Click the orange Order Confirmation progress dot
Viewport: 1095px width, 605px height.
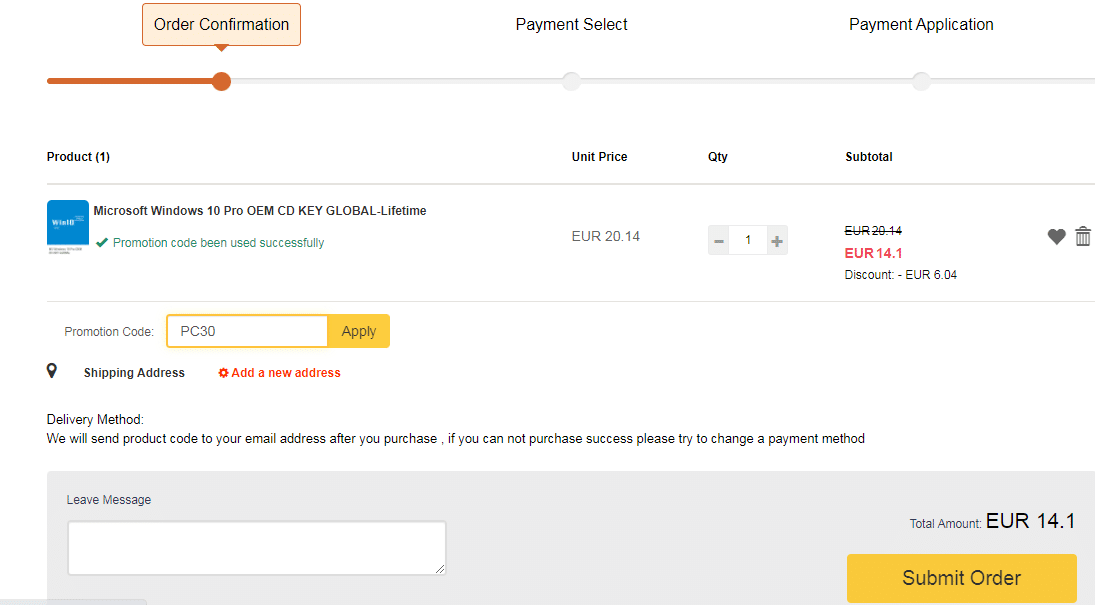221,81
